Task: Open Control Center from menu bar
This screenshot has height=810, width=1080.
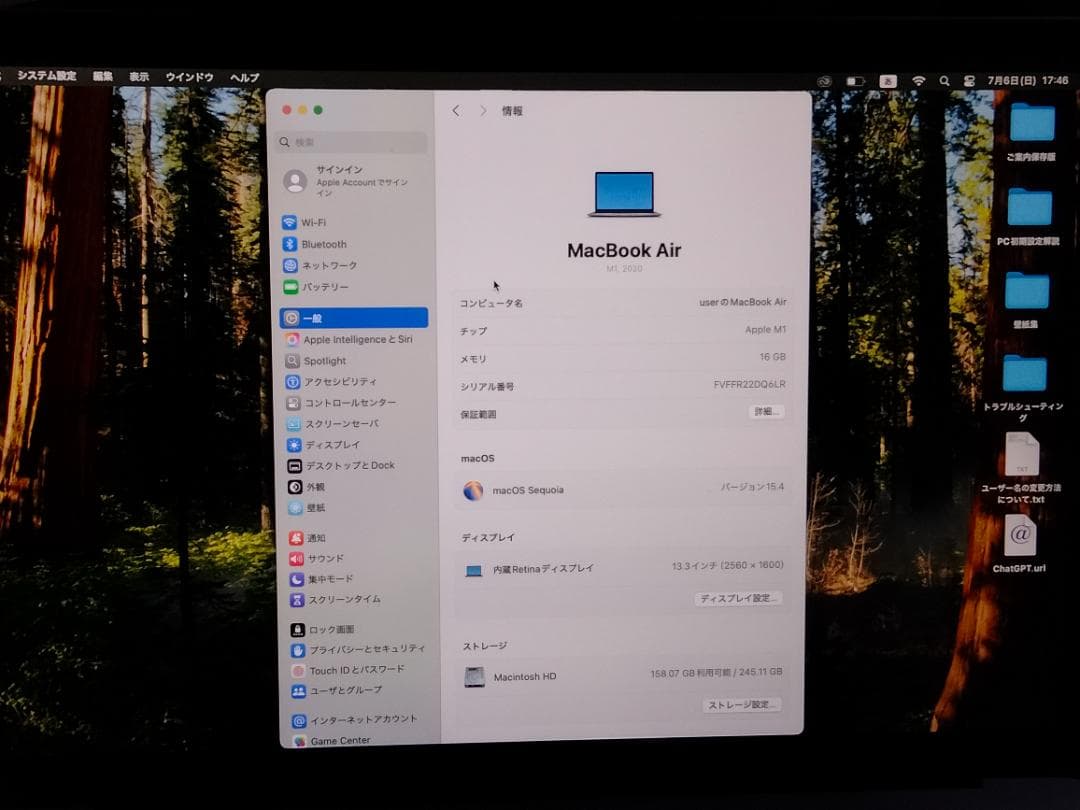Action: [x=969, y=81]
